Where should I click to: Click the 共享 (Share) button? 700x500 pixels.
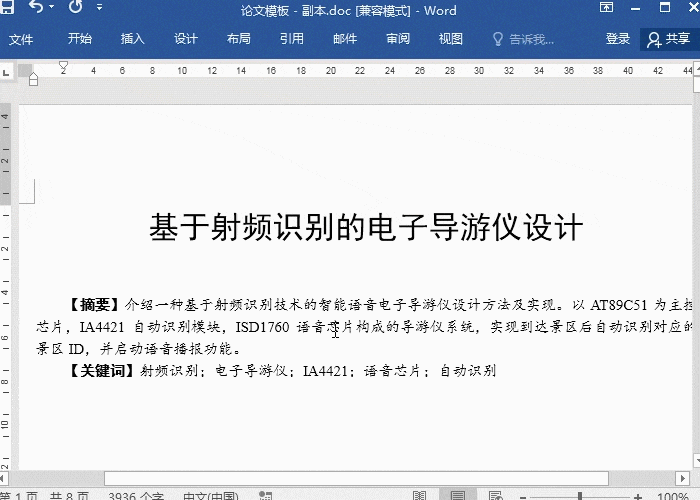click(669, 39)
